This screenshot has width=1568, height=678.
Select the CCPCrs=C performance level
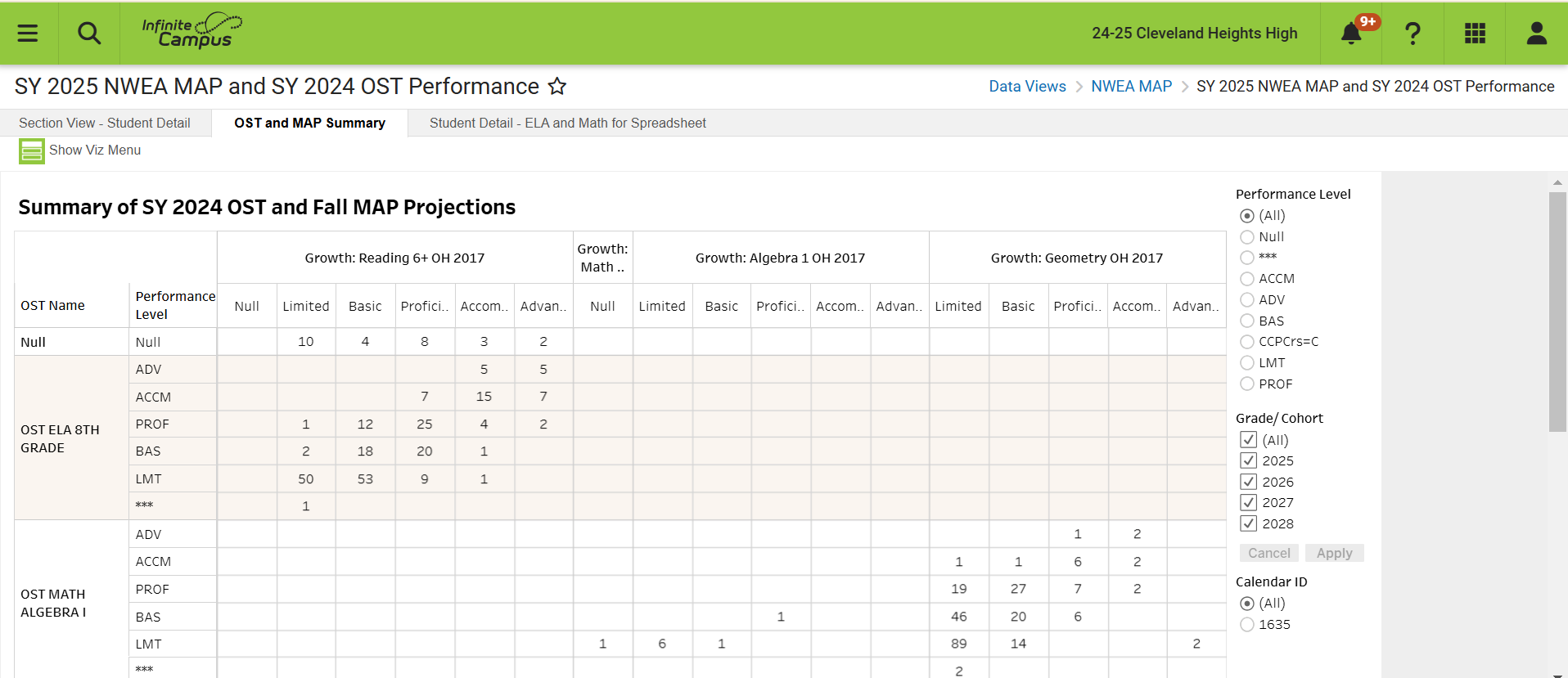1247,342
